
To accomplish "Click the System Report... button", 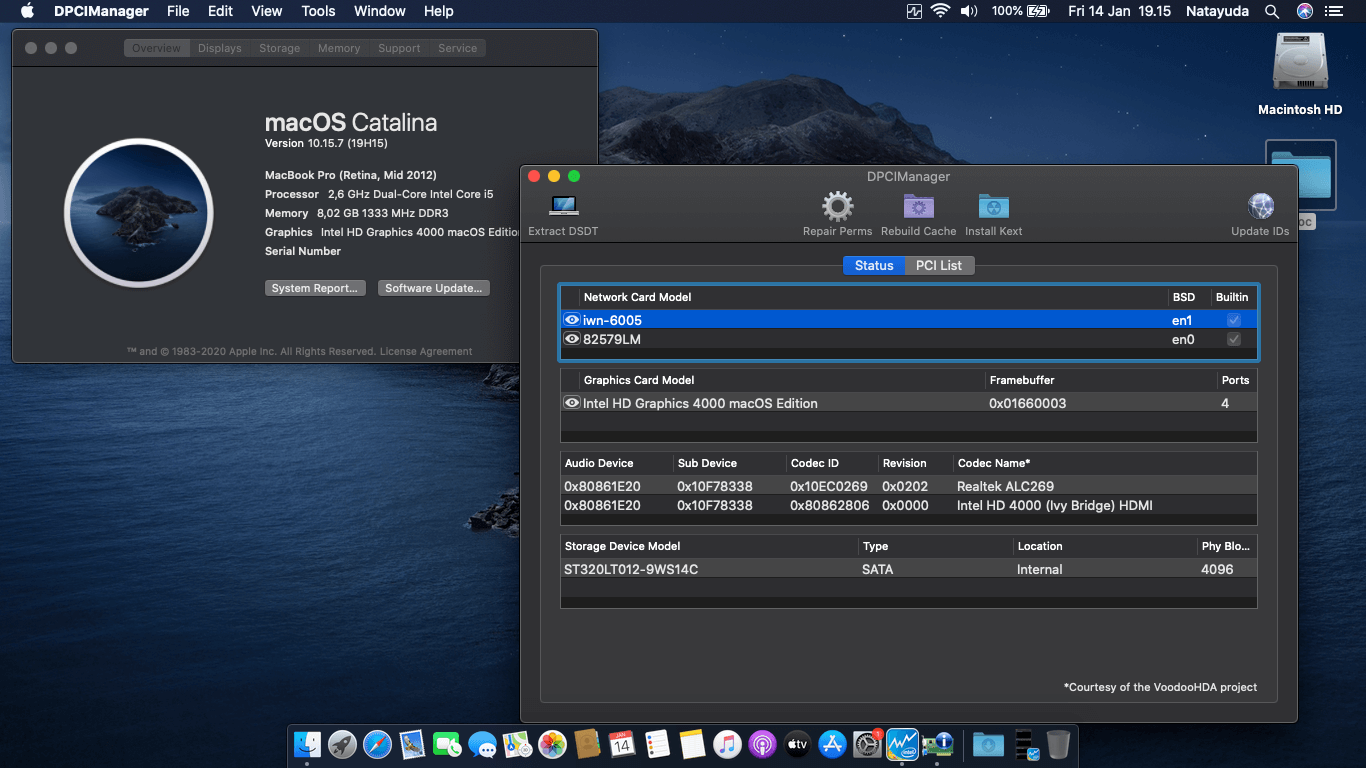I will click(x=314, y=288).
